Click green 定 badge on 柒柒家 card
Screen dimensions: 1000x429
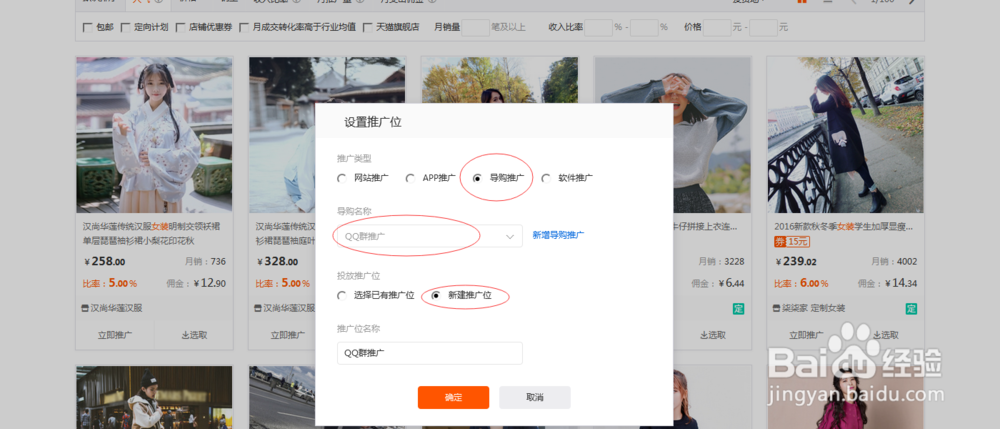pyautogui.click(x=911, y=309)
